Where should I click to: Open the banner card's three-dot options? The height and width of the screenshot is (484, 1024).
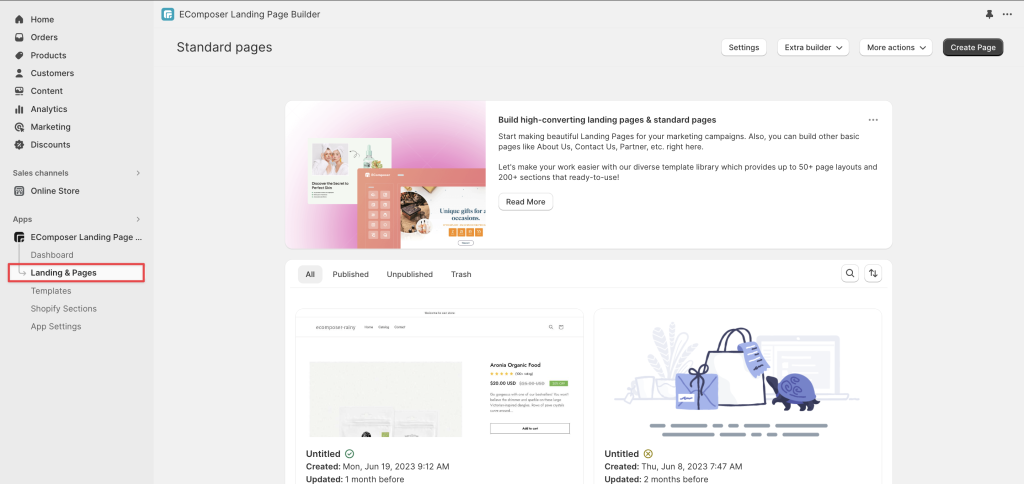tap(873, 120)
